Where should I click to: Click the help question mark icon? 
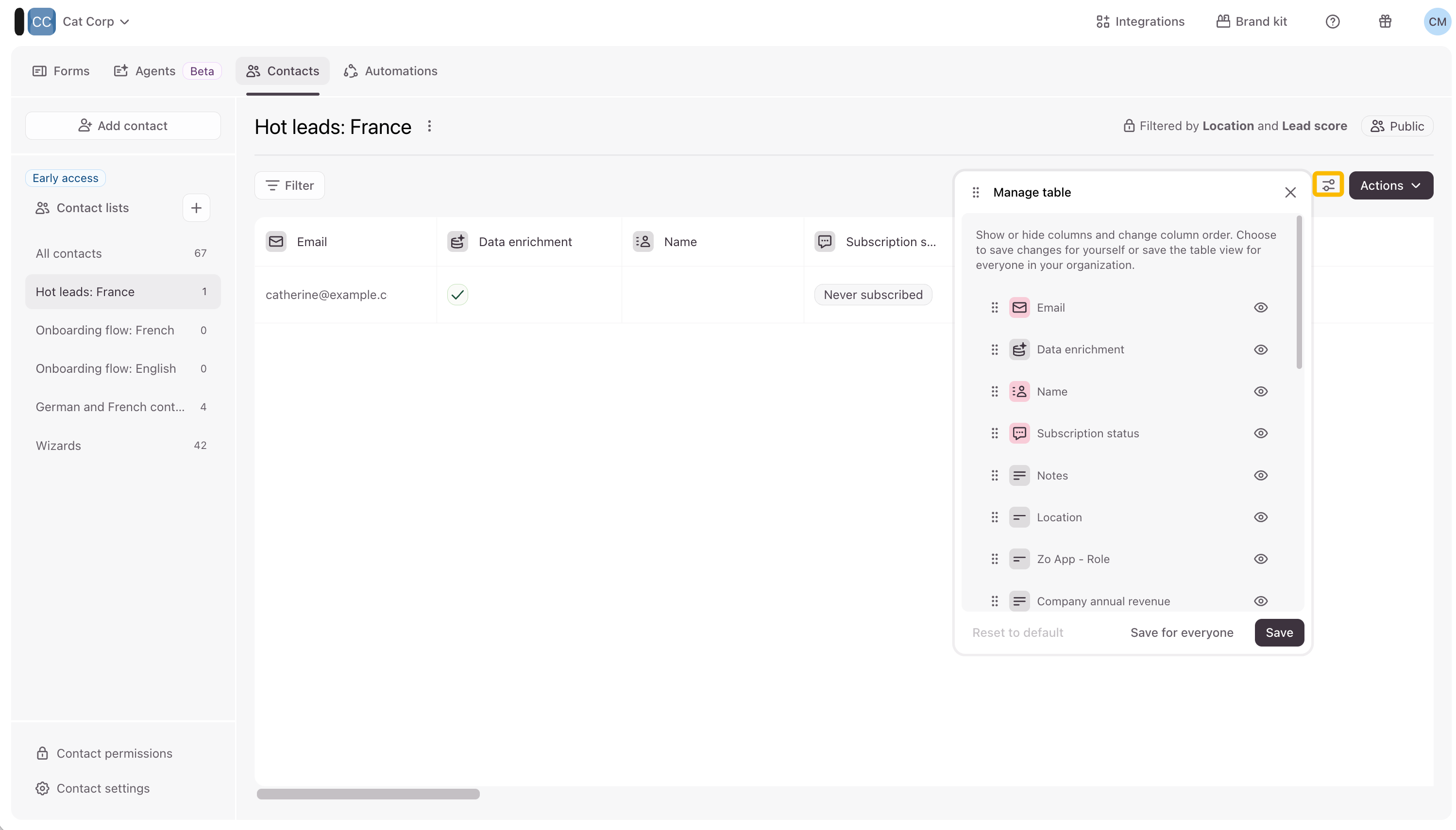click(x=1332, y=22)
